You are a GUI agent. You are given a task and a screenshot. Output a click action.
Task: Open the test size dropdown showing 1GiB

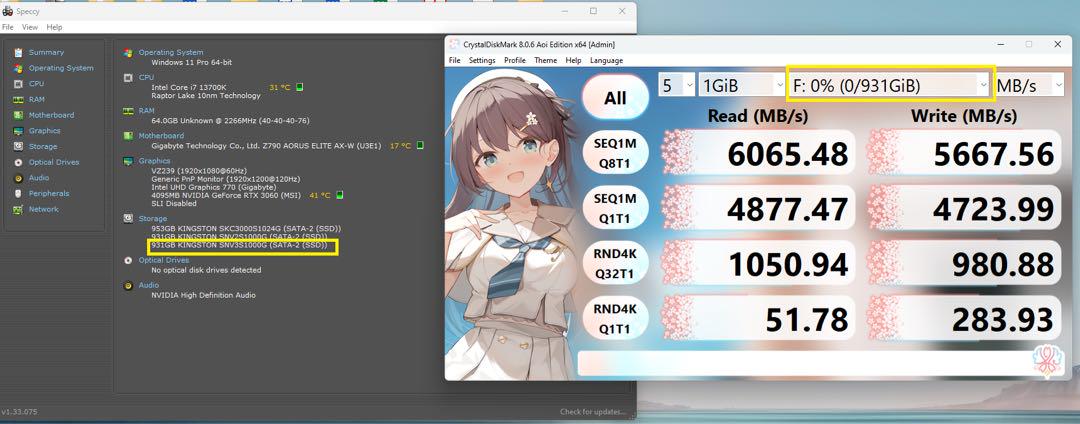point(742,85)
